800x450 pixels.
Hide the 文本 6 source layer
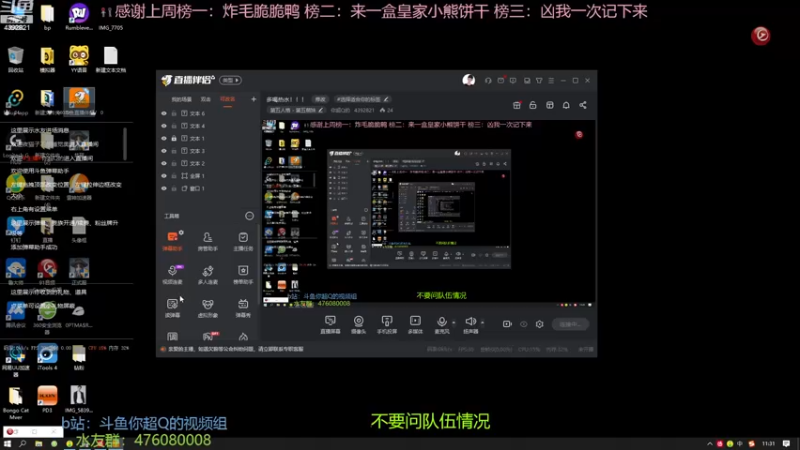tap(164, 113)
